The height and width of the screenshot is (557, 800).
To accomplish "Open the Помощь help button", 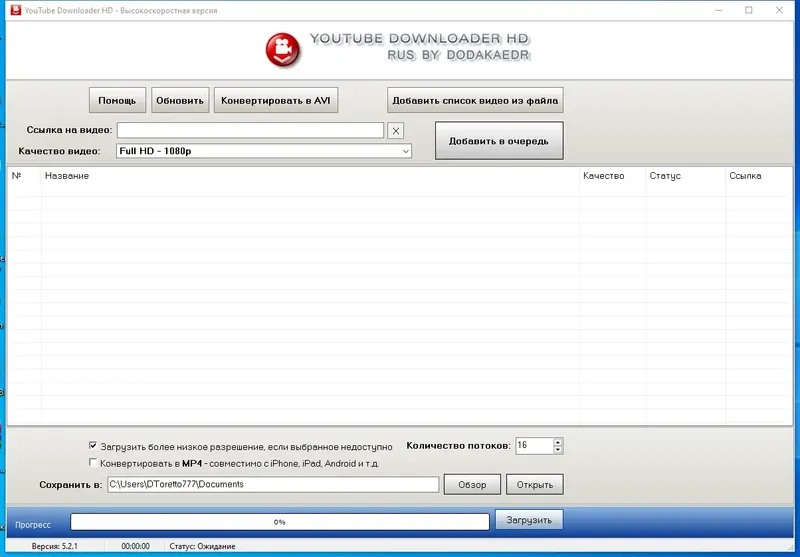I will point(117,100).
